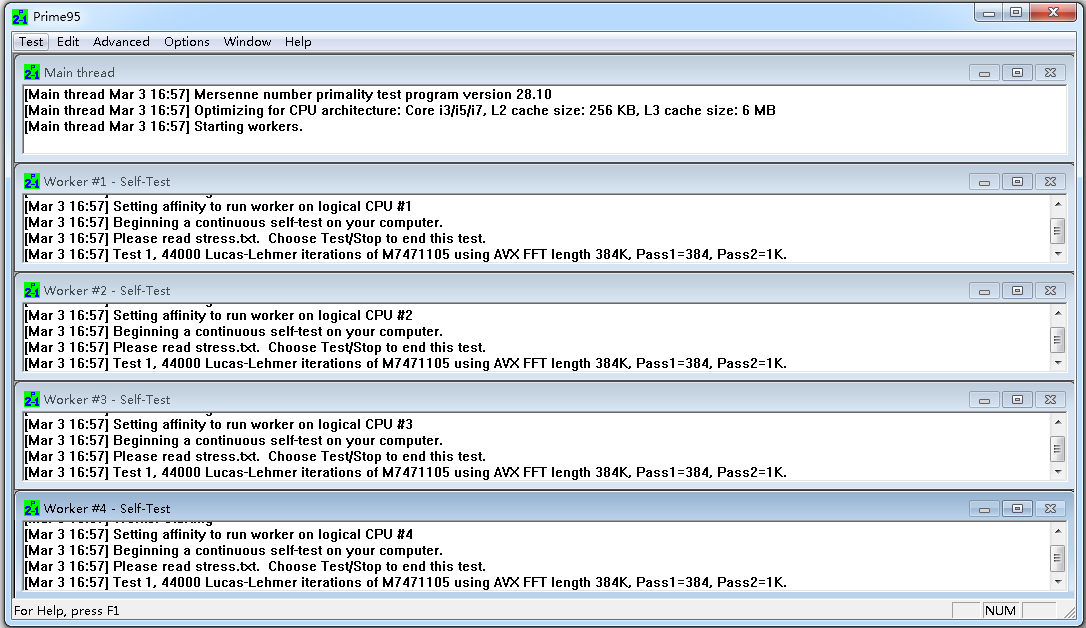Click the scrollbar thumb in Worker #3 log

[1058, 448]
